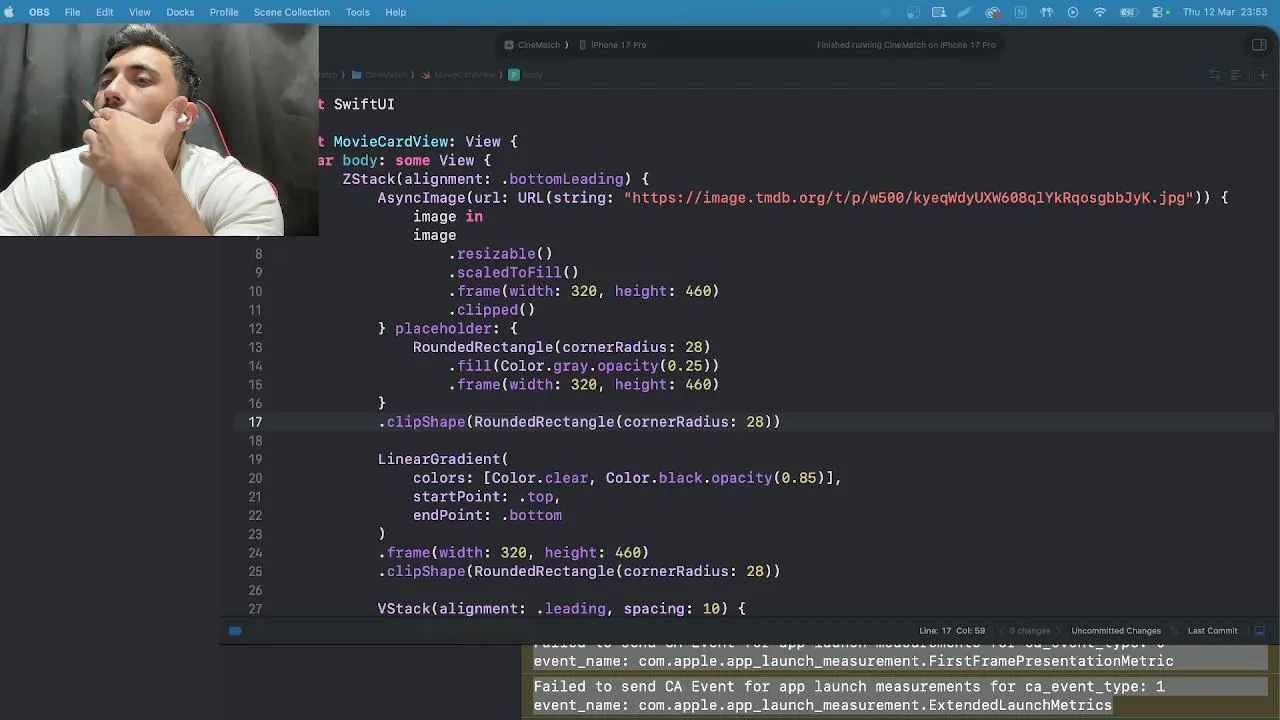Toggle the canvas icon in bottom bar
The width and height of the screenshot is (1280, 720).
[x=1260, y=631]
